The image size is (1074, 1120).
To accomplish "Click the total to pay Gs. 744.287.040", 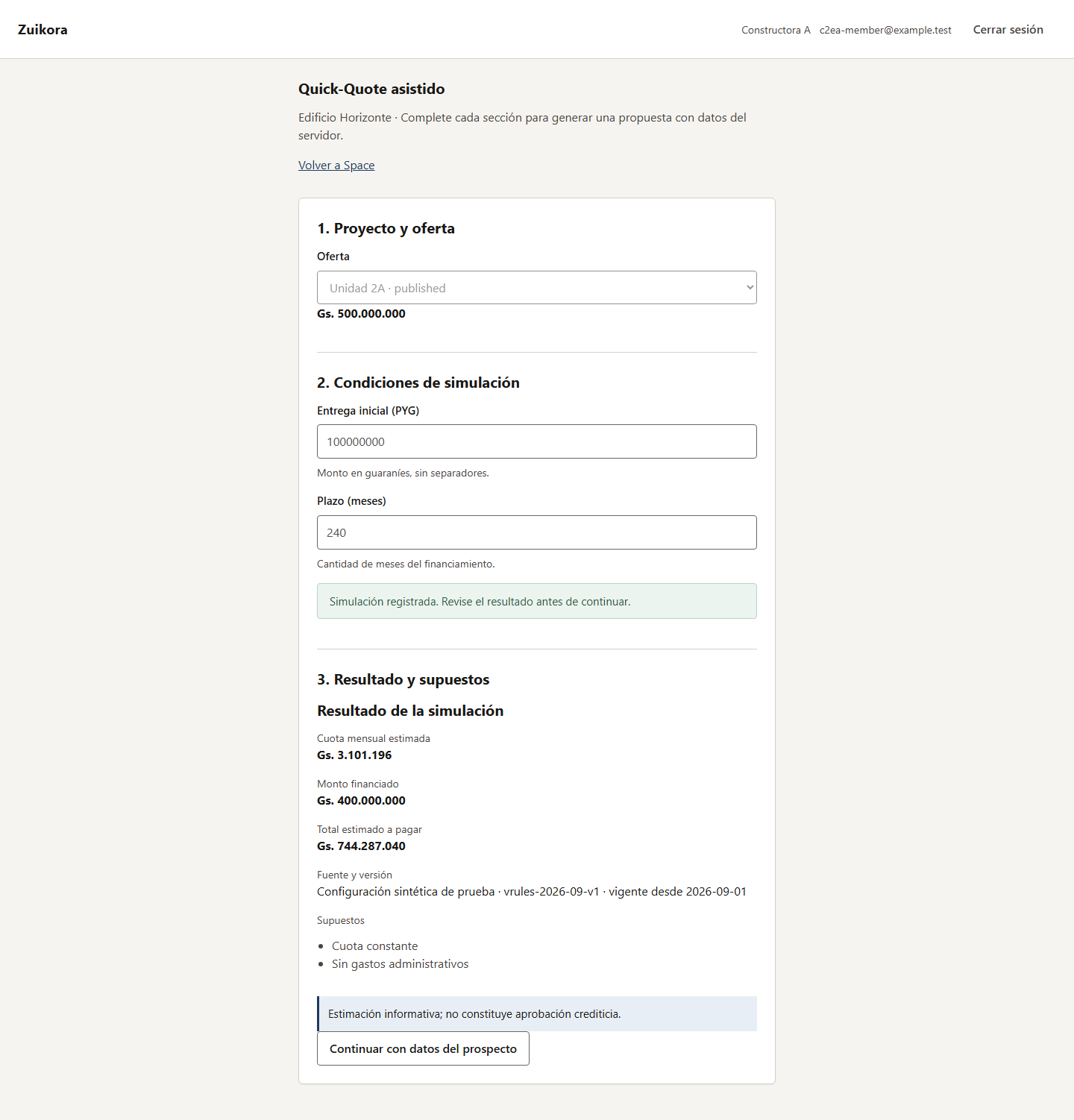I will click(x=361, y=846).
